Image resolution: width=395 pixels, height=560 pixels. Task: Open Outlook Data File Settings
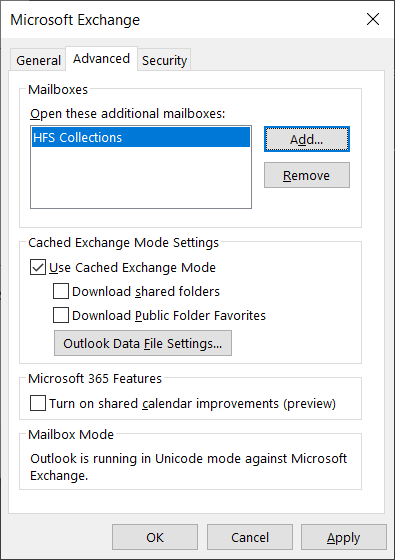(143, 343)
